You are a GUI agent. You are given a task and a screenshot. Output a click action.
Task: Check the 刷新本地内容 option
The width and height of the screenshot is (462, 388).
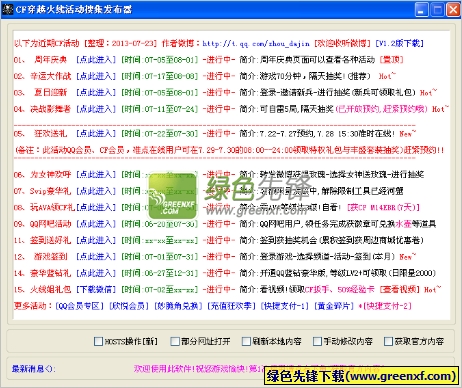pos(246,341)
